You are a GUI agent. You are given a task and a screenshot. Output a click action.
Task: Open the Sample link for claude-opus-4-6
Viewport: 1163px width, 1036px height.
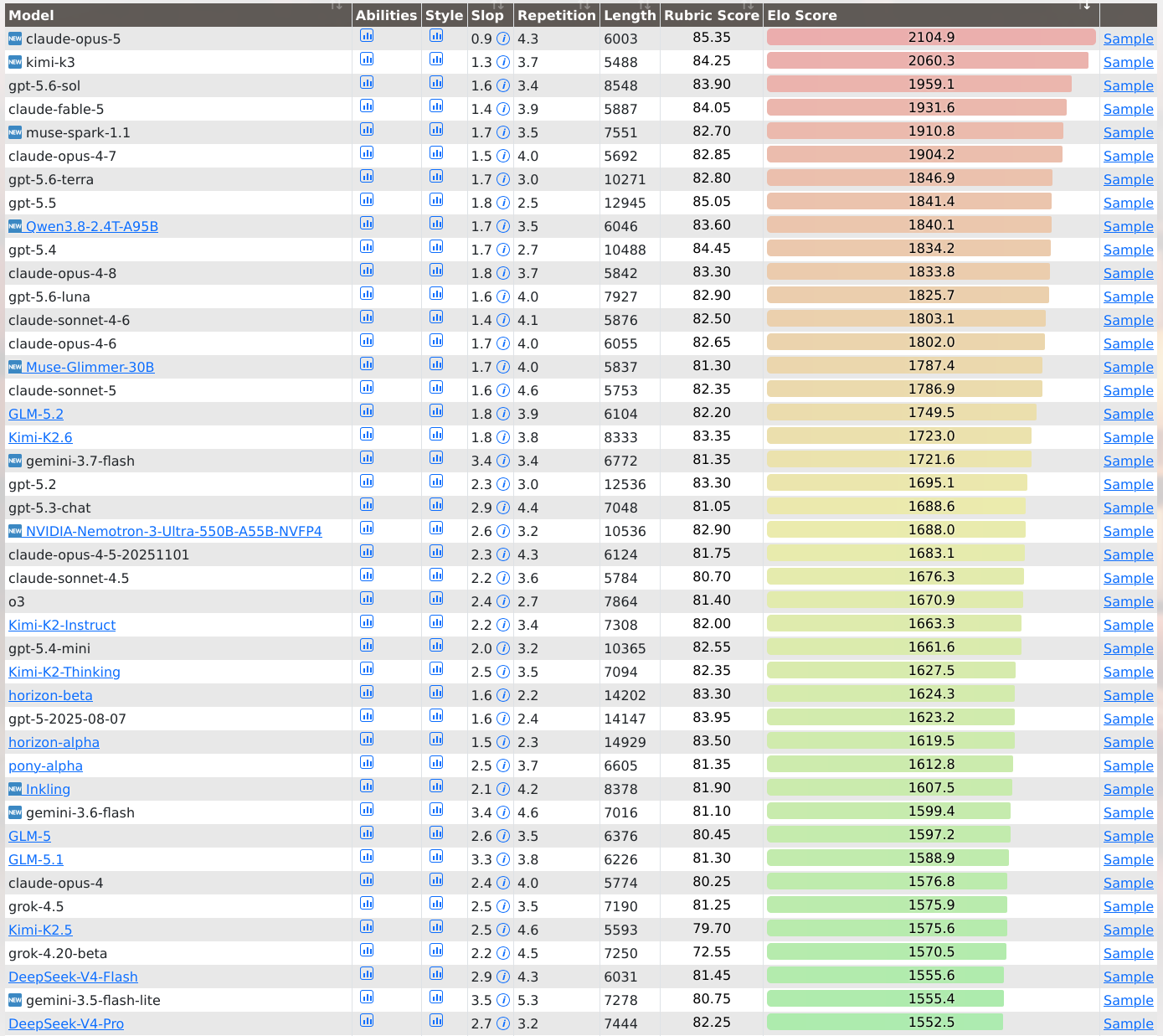click(1129, 343)
